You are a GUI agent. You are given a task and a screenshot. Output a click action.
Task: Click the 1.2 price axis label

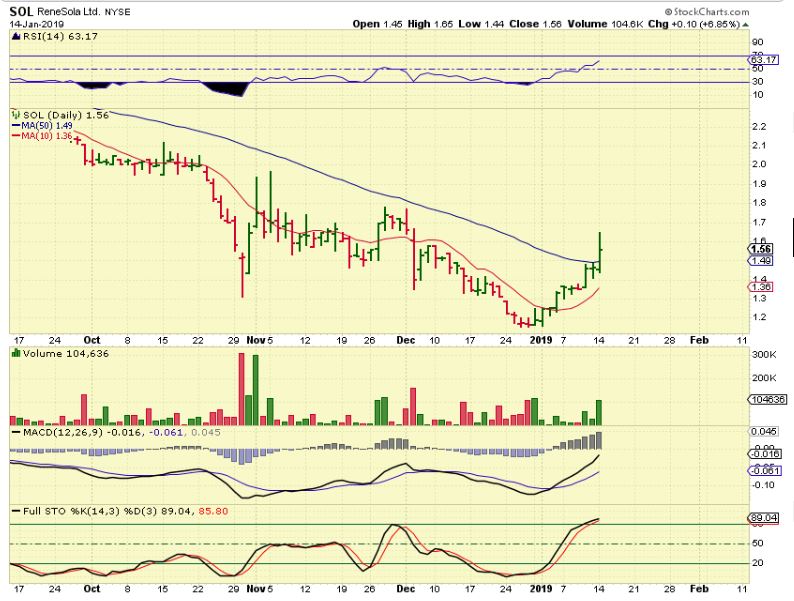click(x=760, y=317)
